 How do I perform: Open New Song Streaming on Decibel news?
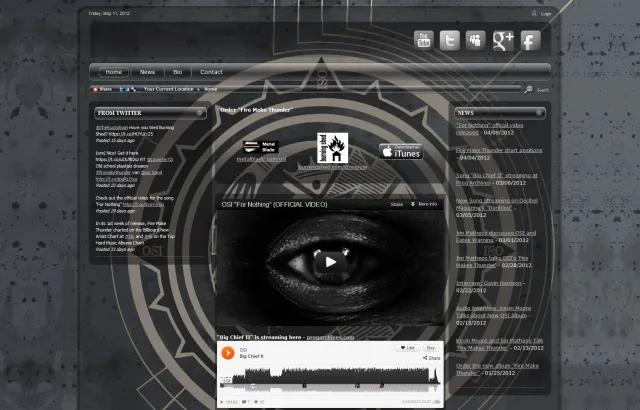pyautogui.click(x=496, y=204)
